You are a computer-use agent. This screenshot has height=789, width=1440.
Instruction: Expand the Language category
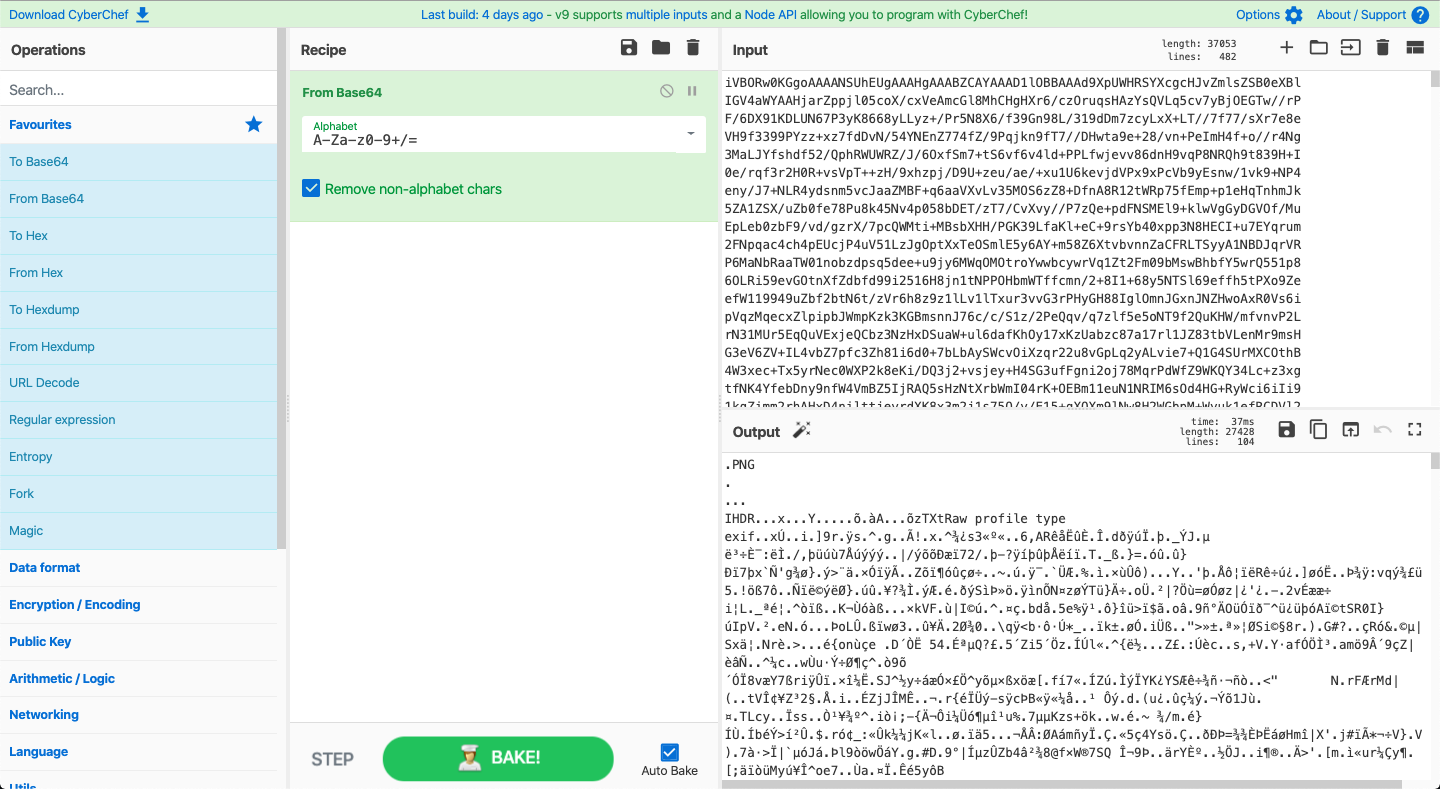point(138,751)
